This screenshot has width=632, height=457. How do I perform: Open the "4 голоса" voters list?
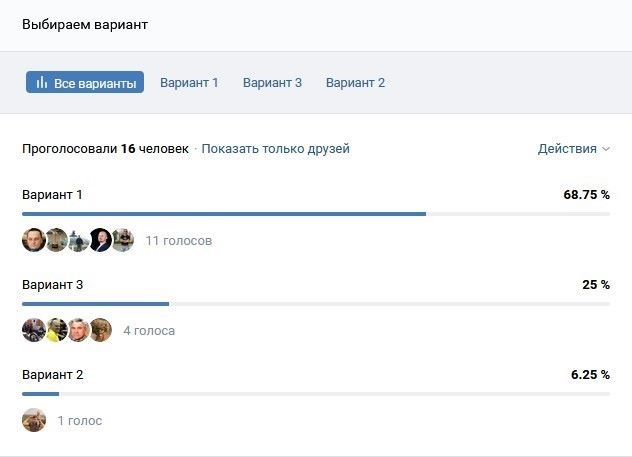[x=149, y=331]
